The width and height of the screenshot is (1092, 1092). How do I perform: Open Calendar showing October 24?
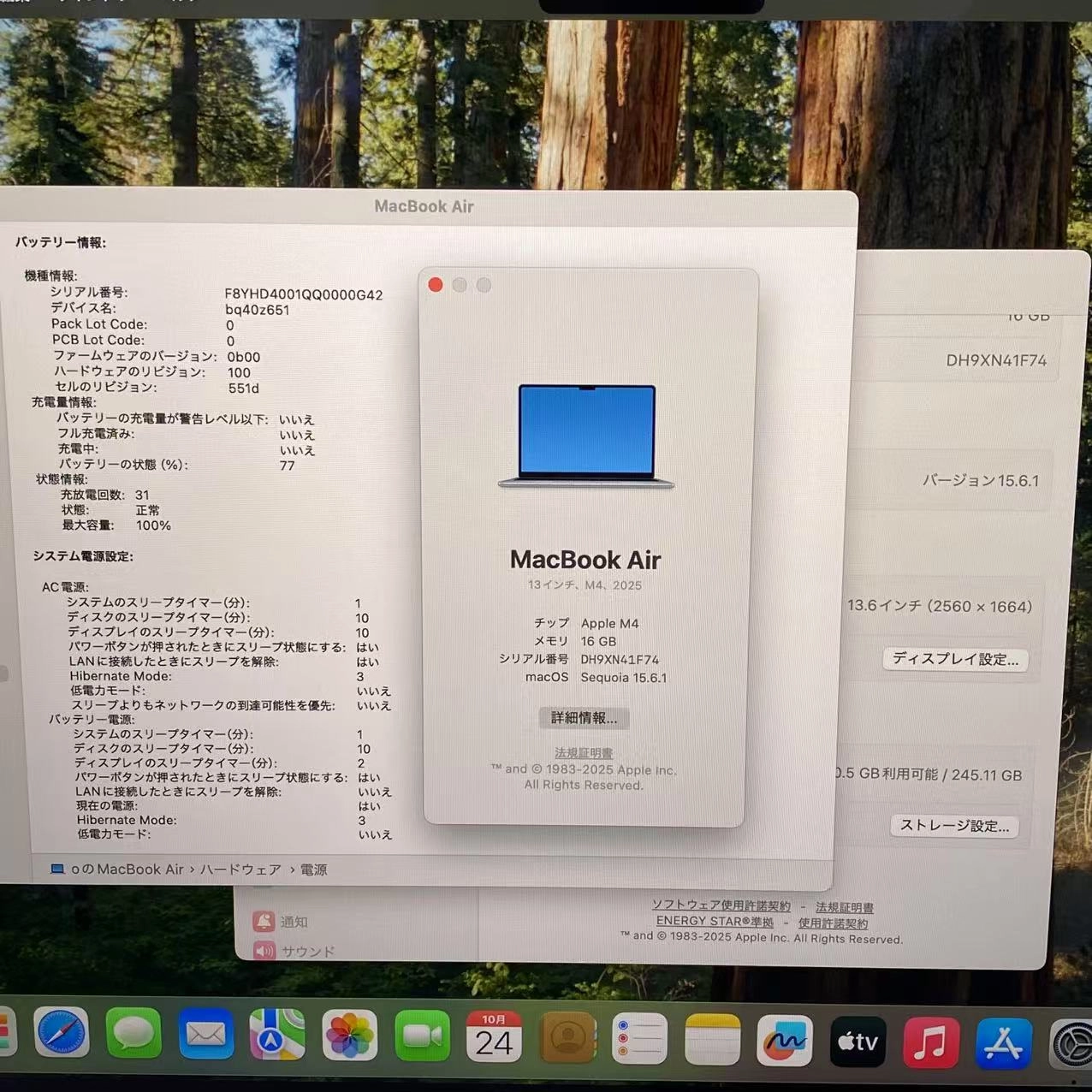[x=494, y=1036]
